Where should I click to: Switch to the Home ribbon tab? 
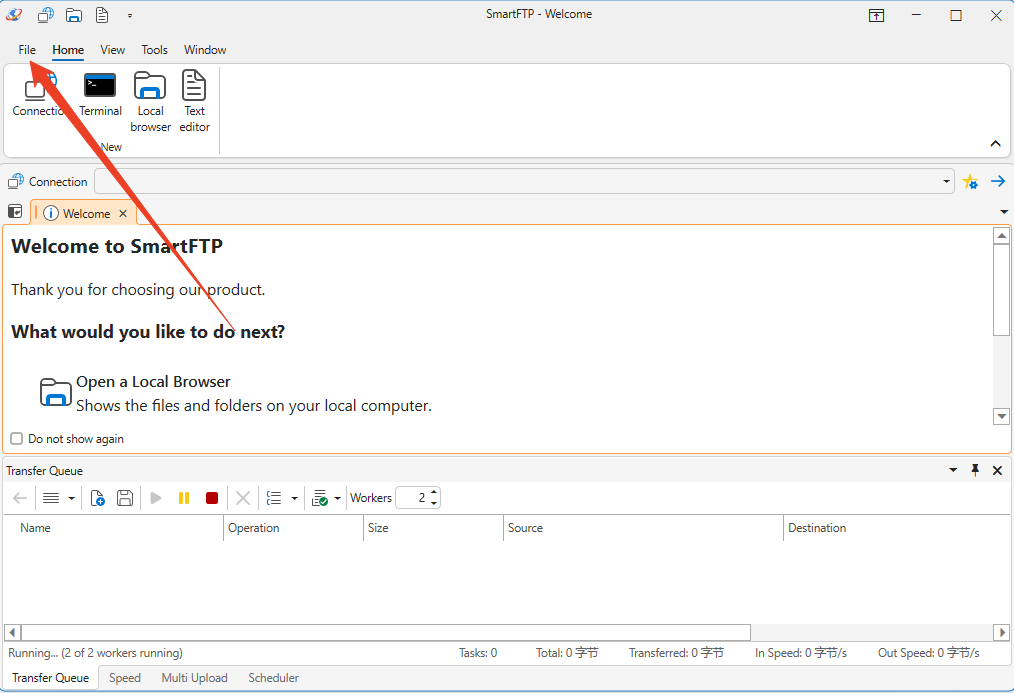(x=68, y=50)
